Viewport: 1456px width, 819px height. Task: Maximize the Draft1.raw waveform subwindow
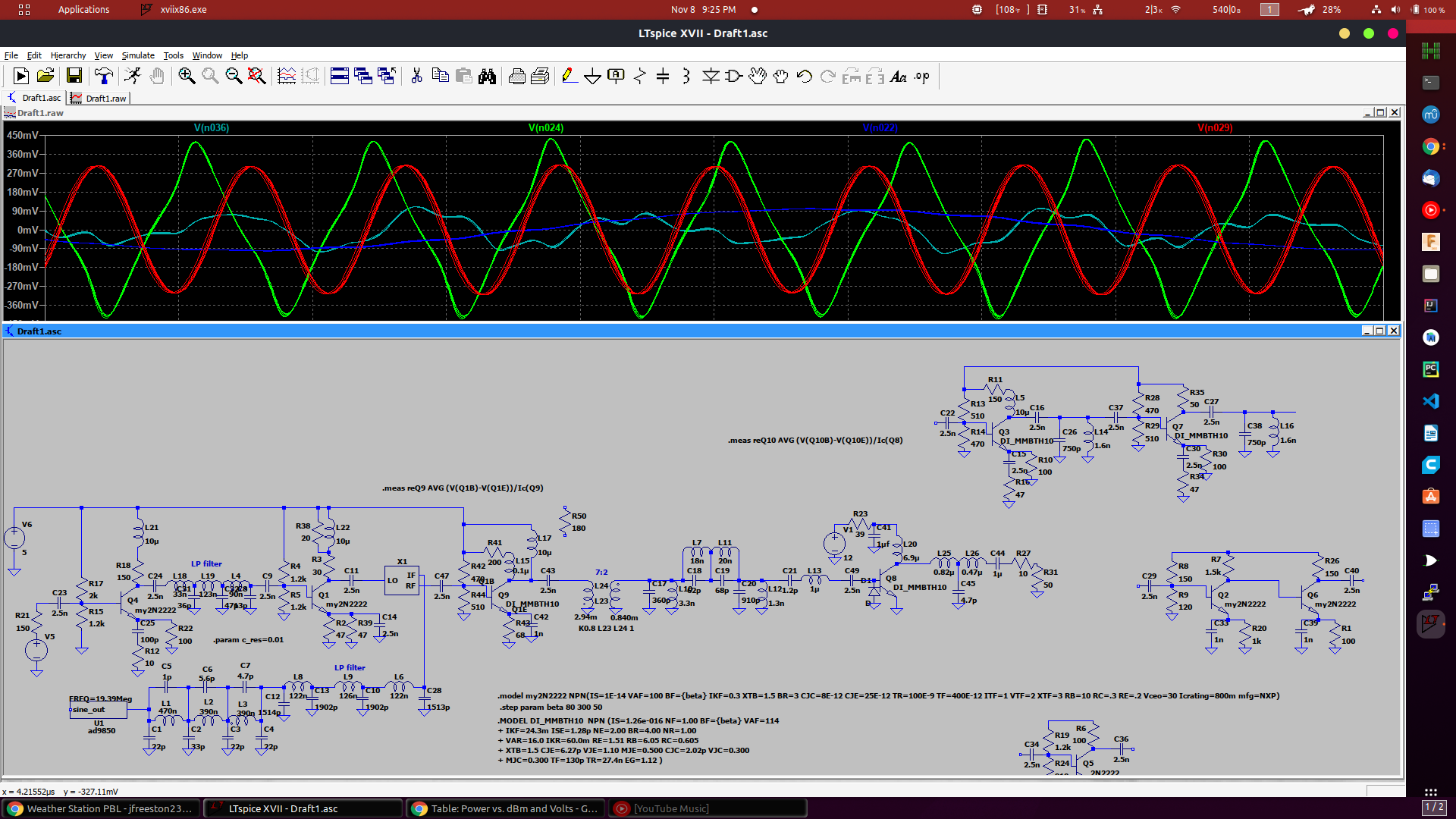coord(1381,112)
